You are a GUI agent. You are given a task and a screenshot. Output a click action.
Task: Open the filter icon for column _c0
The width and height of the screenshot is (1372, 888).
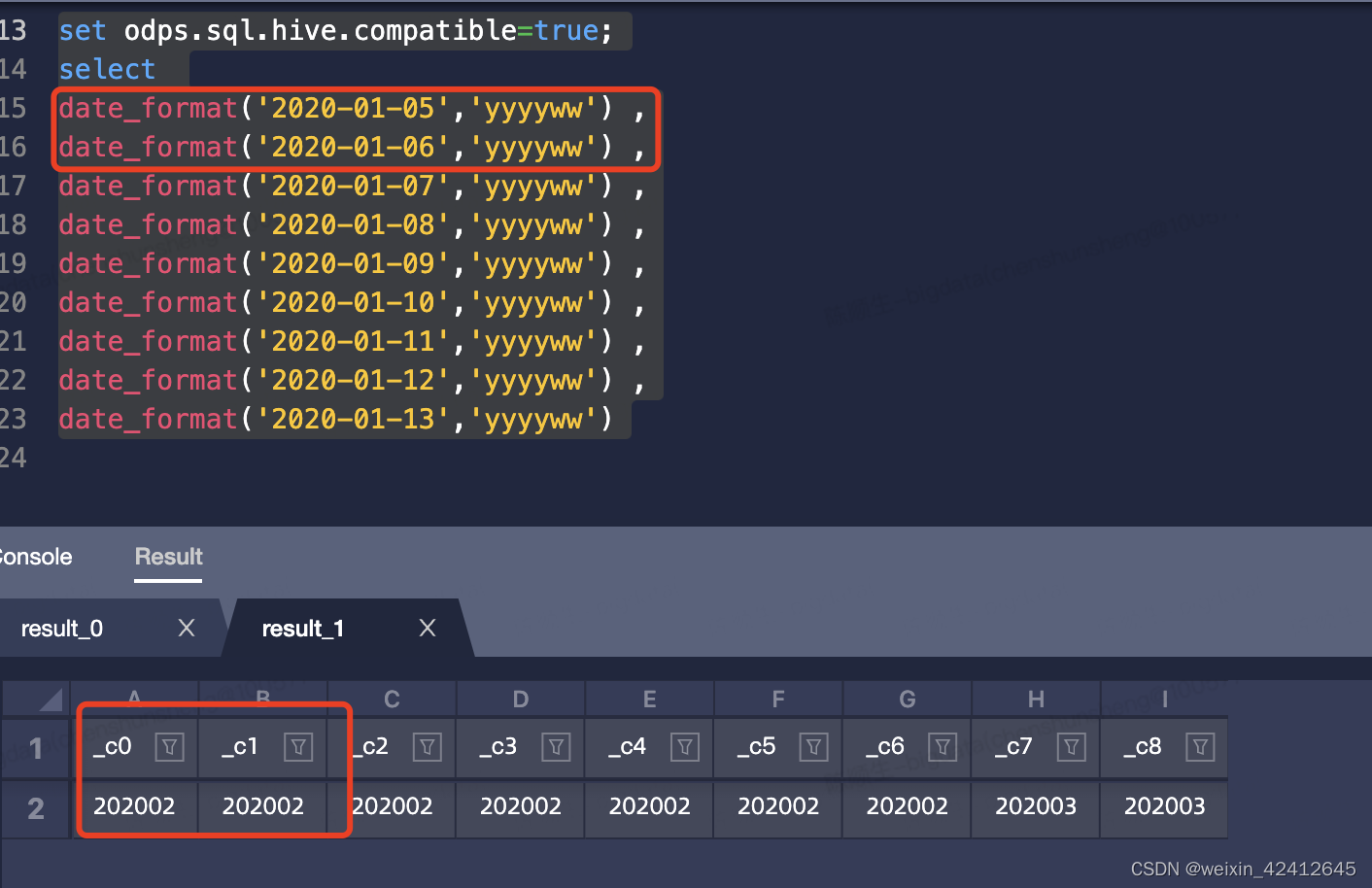(169, 747)
